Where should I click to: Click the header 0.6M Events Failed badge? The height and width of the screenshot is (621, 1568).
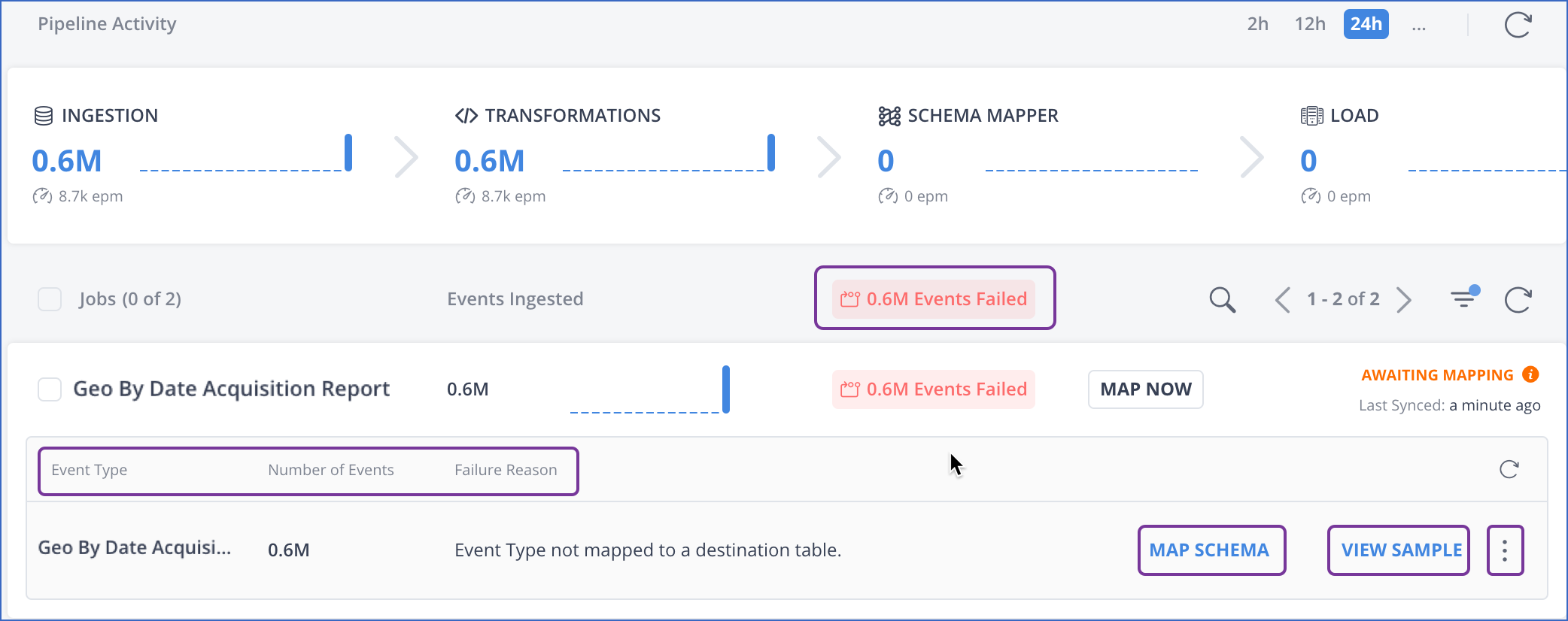pyautogui.click(x=934, y=299)
